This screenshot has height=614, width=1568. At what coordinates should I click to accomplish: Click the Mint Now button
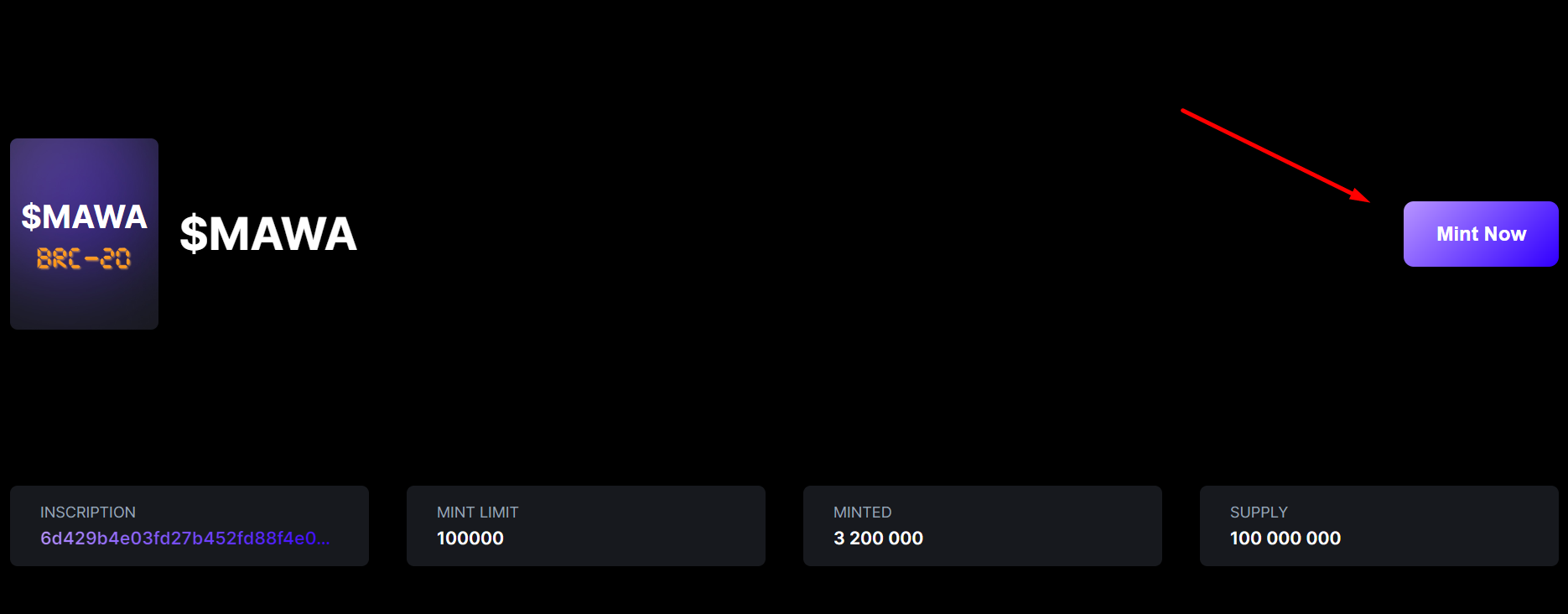point(1481,234)
